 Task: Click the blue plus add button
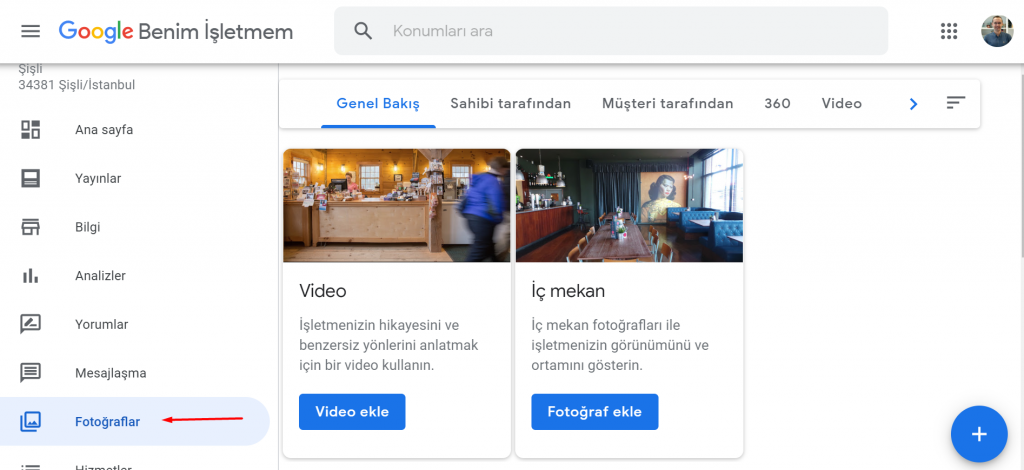[979, 434]
